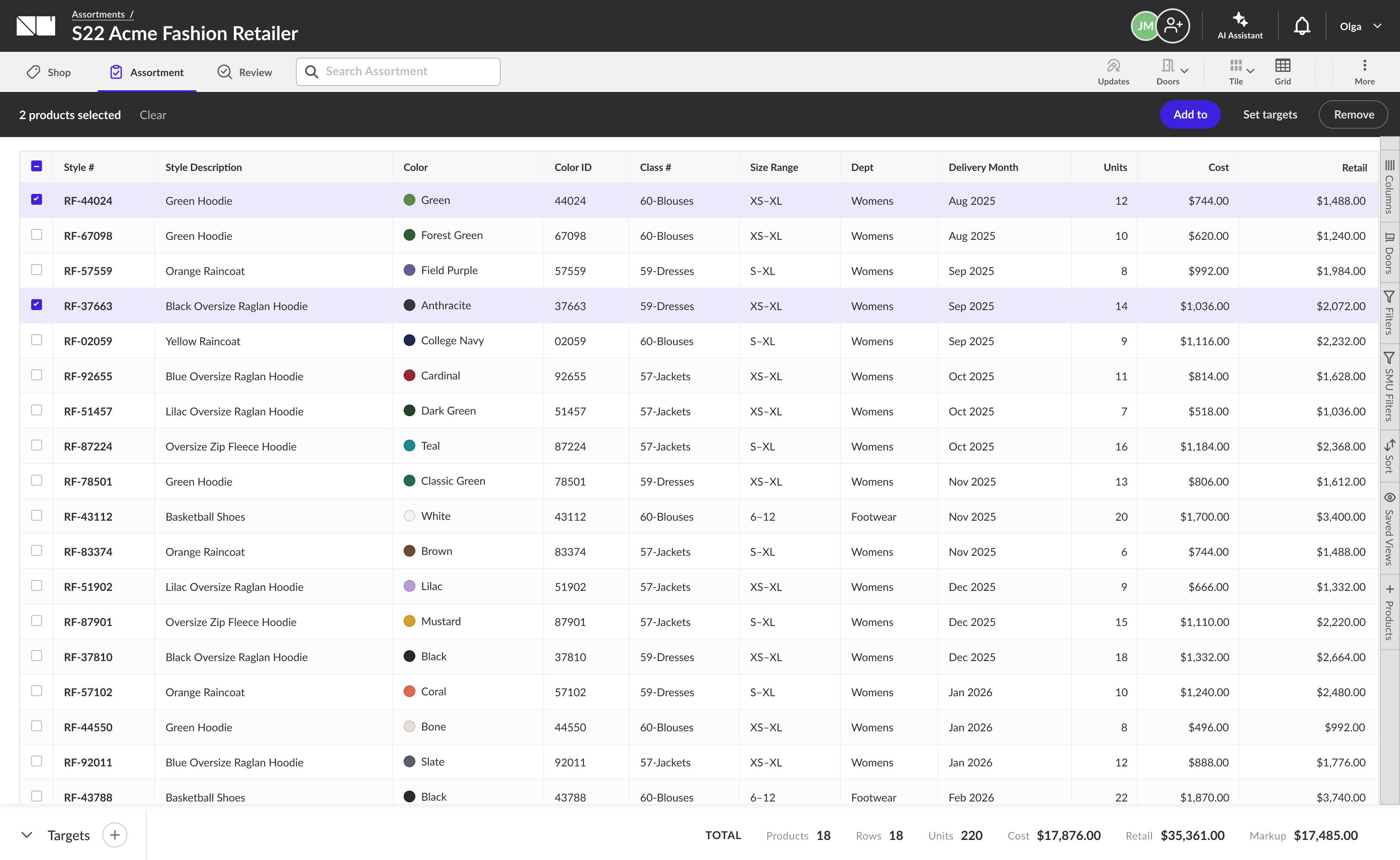1400x860 pixels.
Task: Open the Updates panel
Action: pyautogui.click(x=1113, y=72)
